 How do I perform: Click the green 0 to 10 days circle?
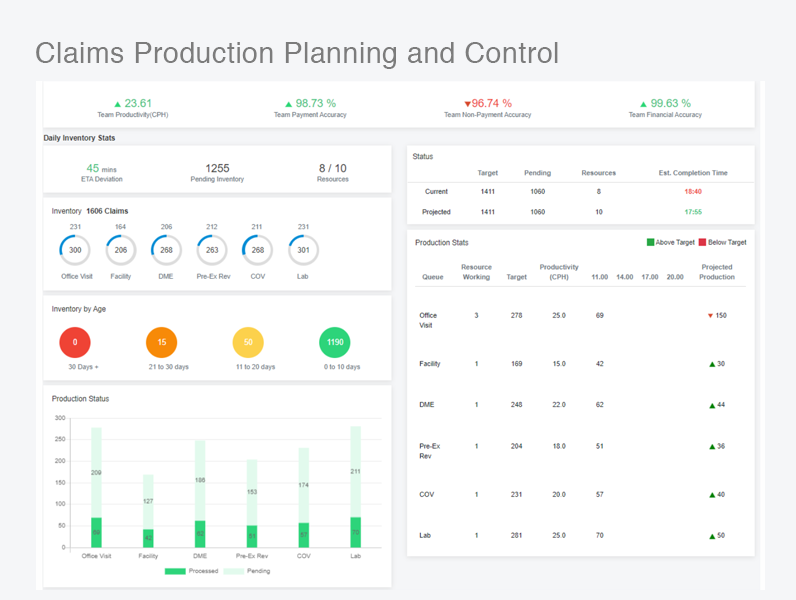(335, 342)
